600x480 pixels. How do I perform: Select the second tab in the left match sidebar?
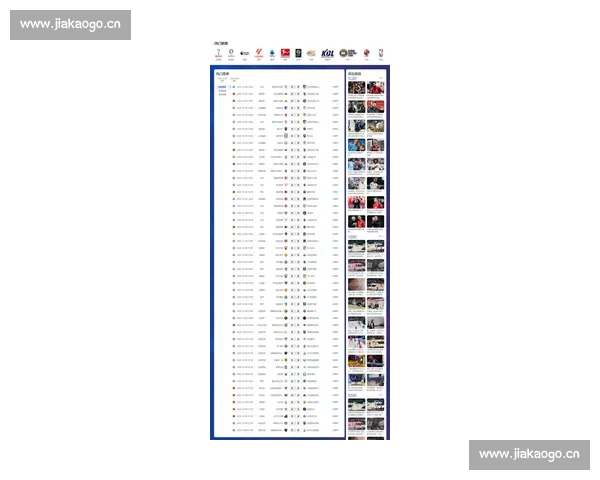coord(222,92)
